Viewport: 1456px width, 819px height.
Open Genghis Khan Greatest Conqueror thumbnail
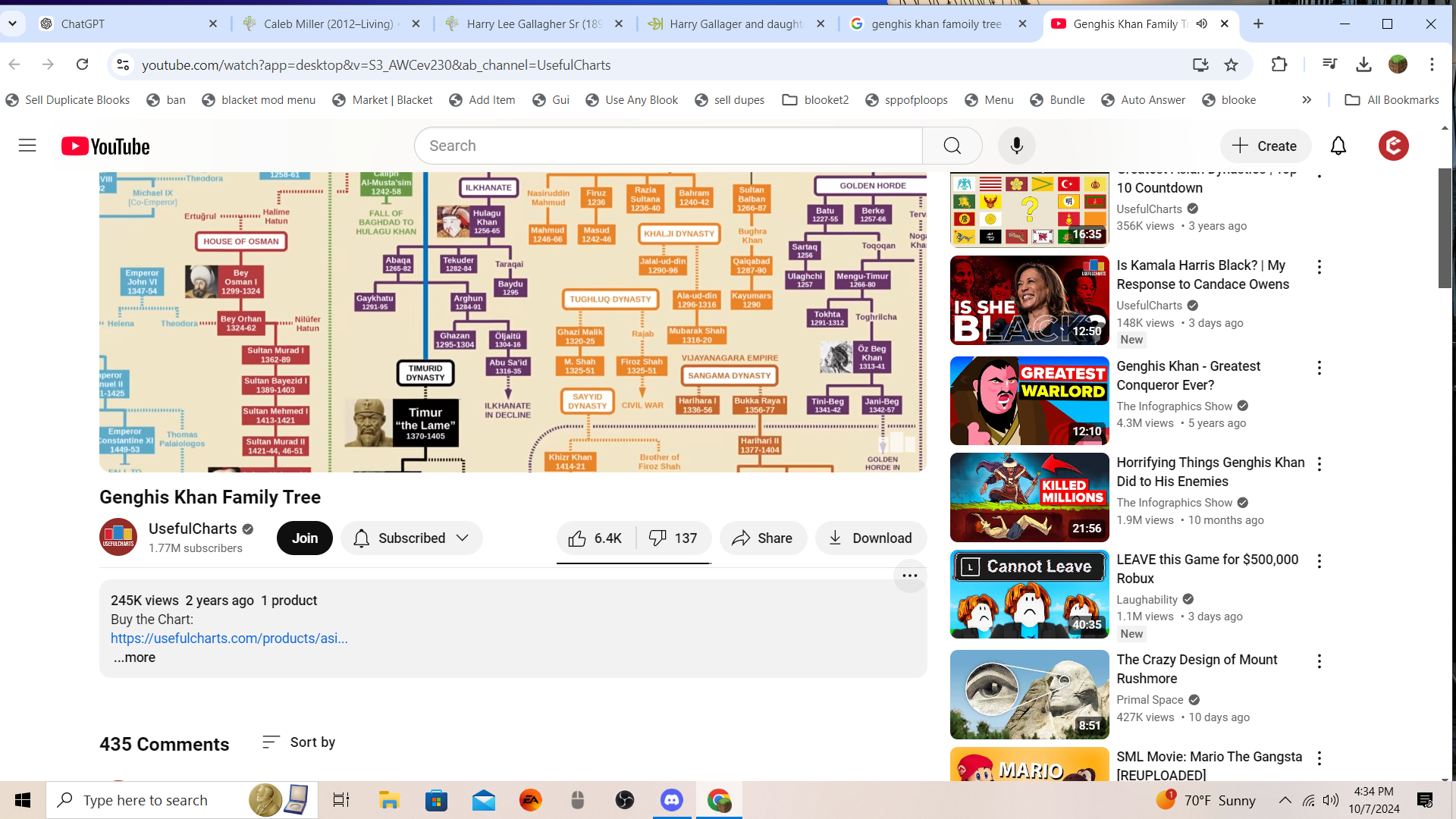point(1029,400)
